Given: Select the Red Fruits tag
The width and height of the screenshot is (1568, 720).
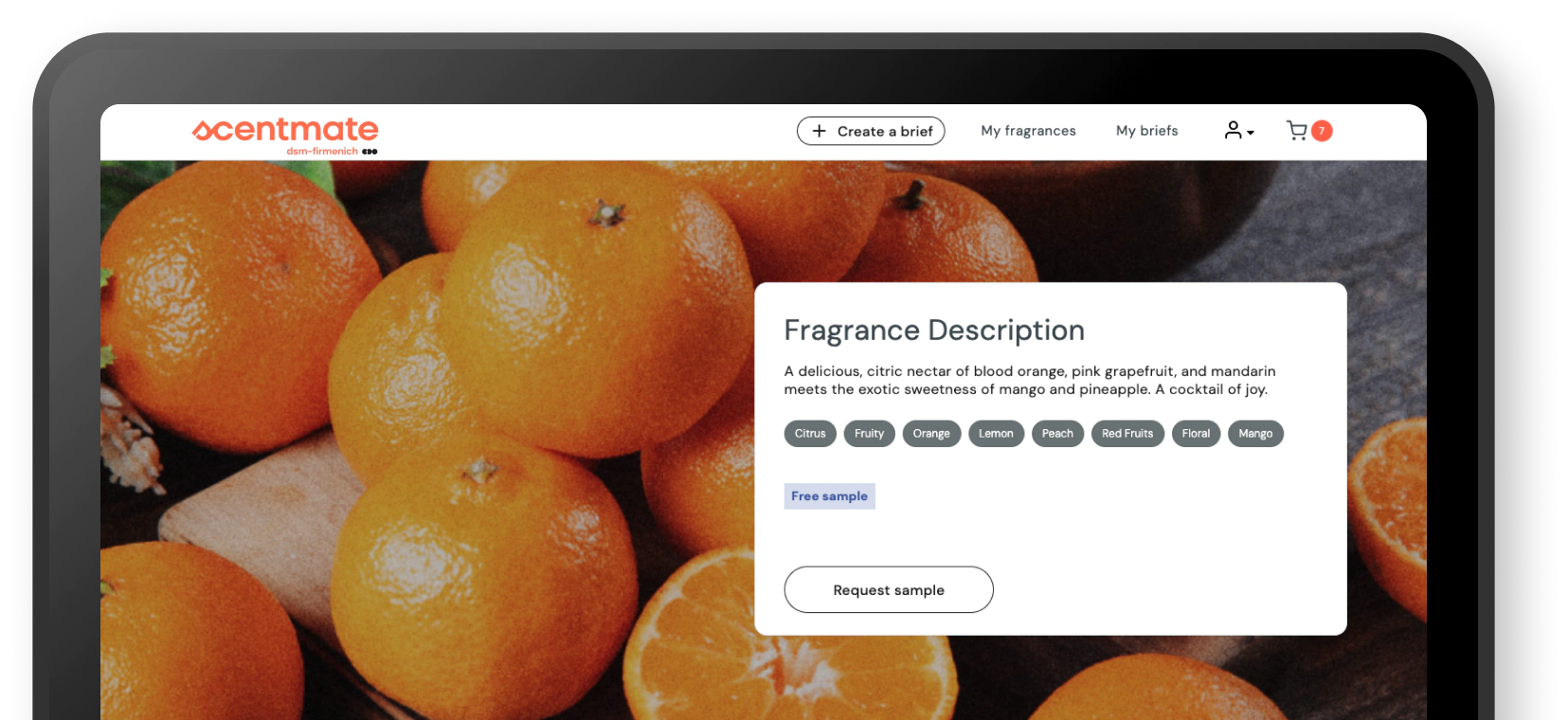Looking at the screenshot, I should [x=1127, y=434].
